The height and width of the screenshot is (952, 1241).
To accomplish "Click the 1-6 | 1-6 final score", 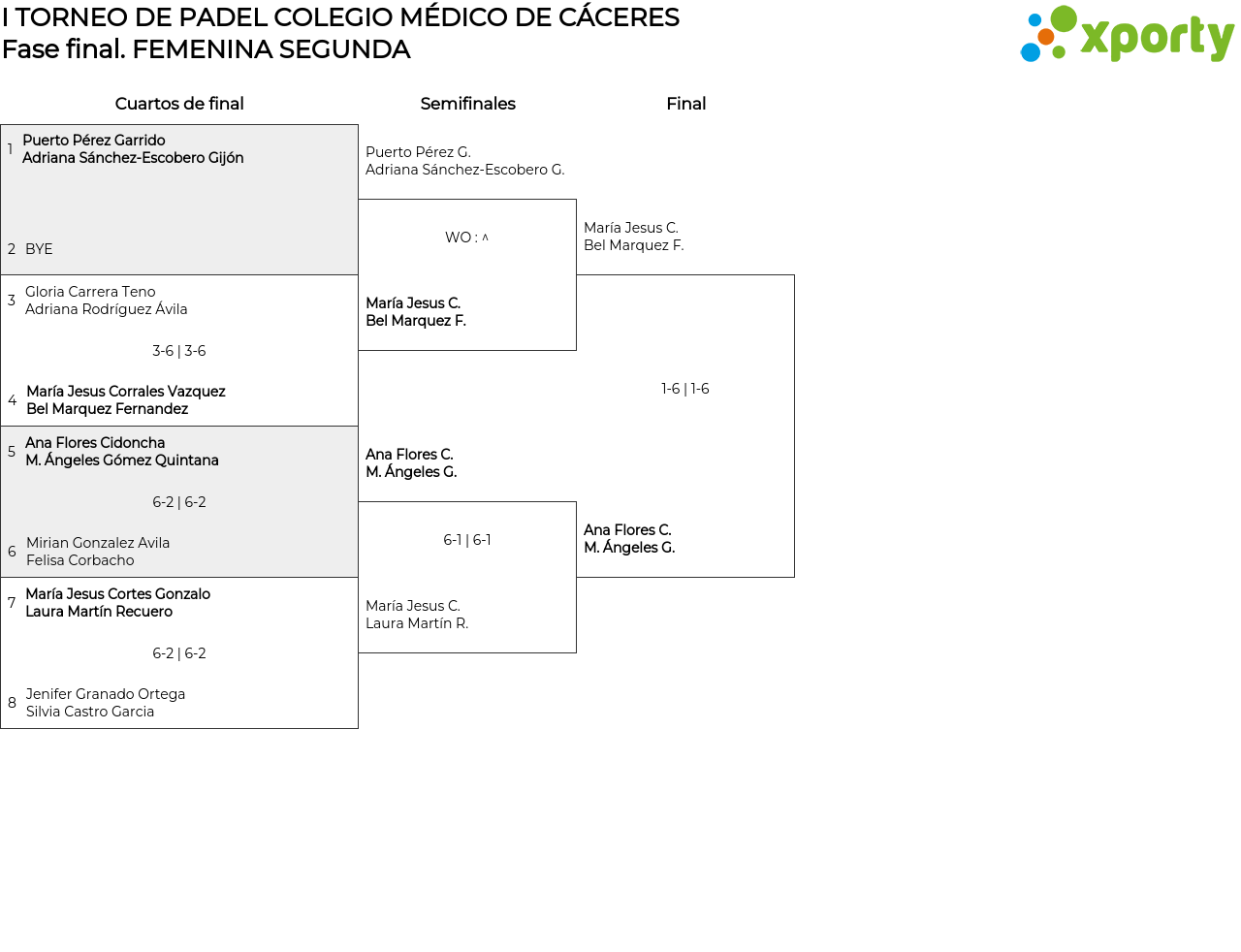I will point(685,389).
